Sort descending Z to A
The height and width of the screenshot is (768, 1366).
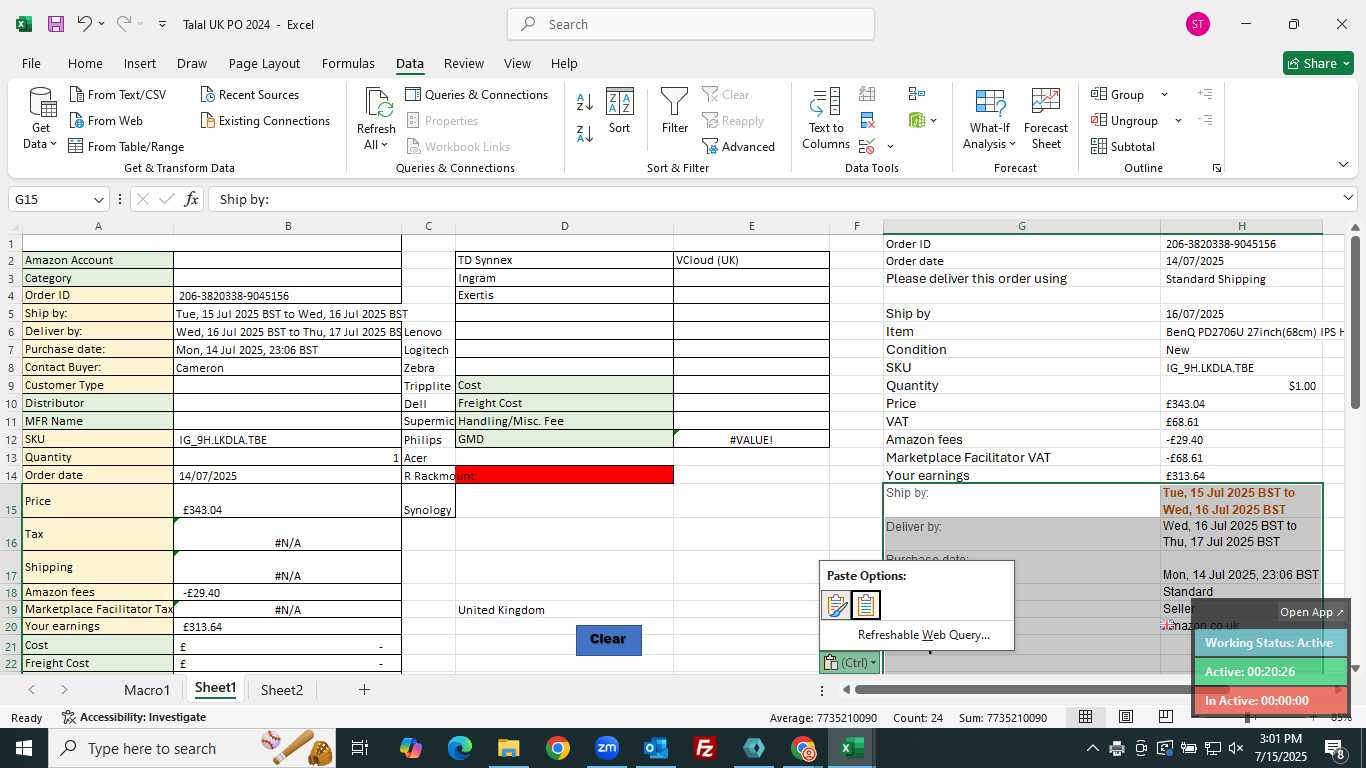click(x=585, y=133)
